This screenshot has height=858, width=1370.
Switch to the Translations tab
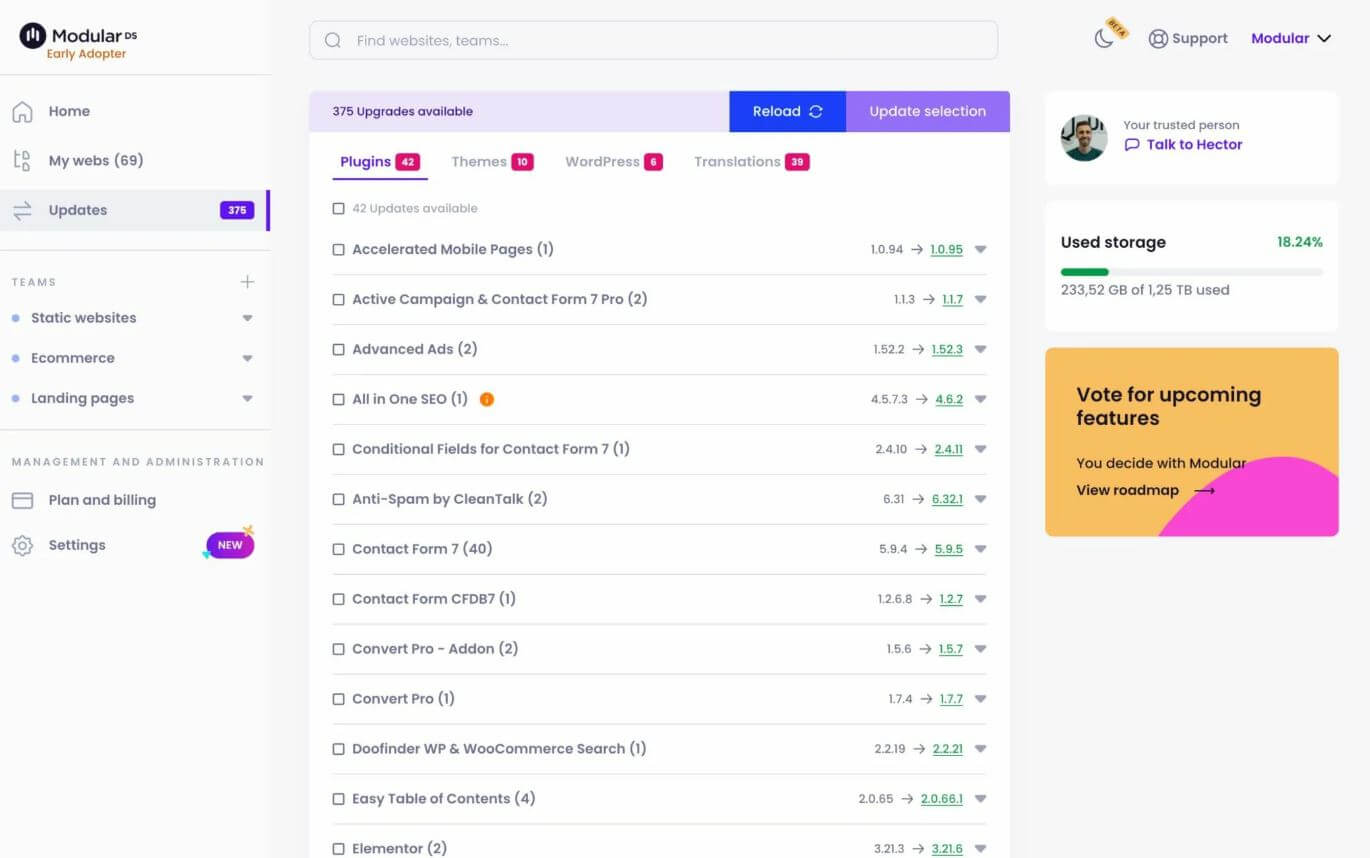click(x=752, y=162)
